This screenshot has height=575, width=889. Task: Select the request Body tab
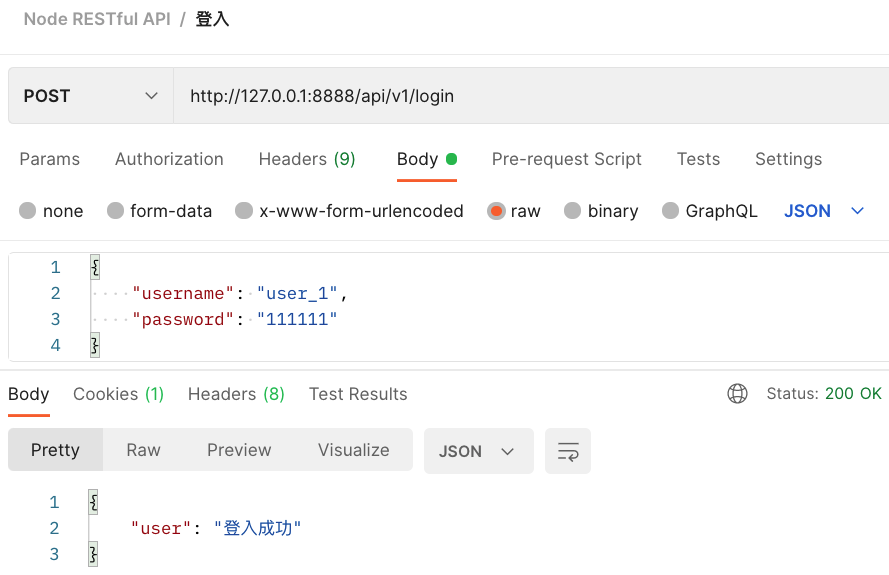point(426,159)
